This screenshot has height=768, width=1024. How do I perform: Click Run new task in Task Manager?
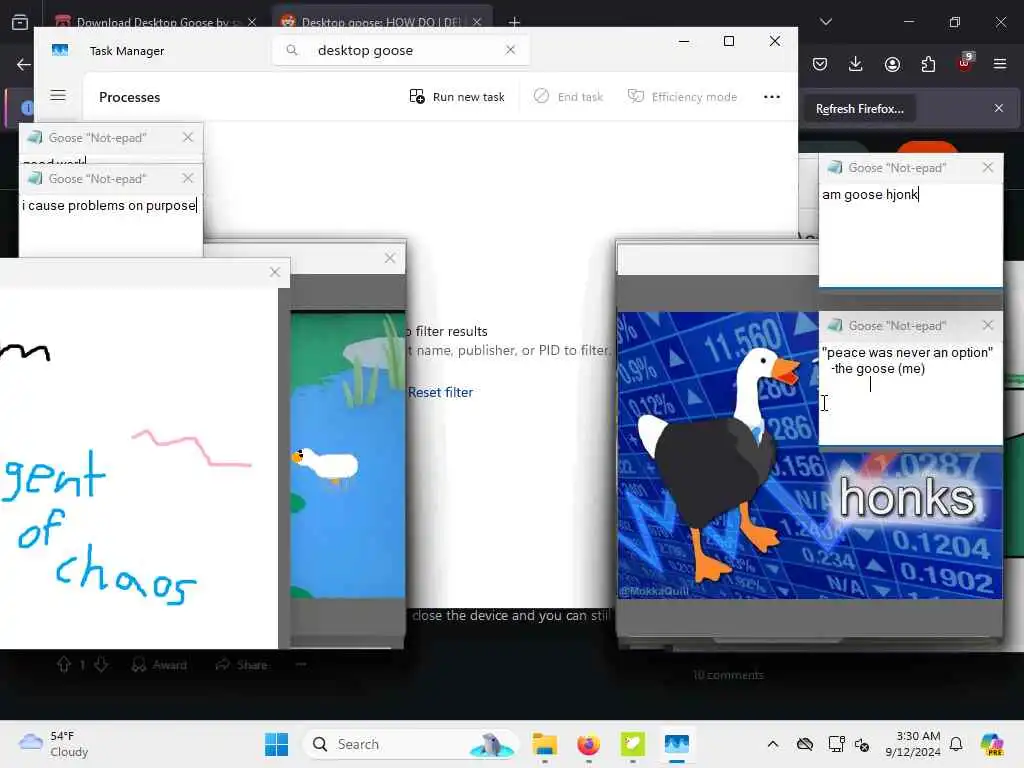click(x=457, y=97)
